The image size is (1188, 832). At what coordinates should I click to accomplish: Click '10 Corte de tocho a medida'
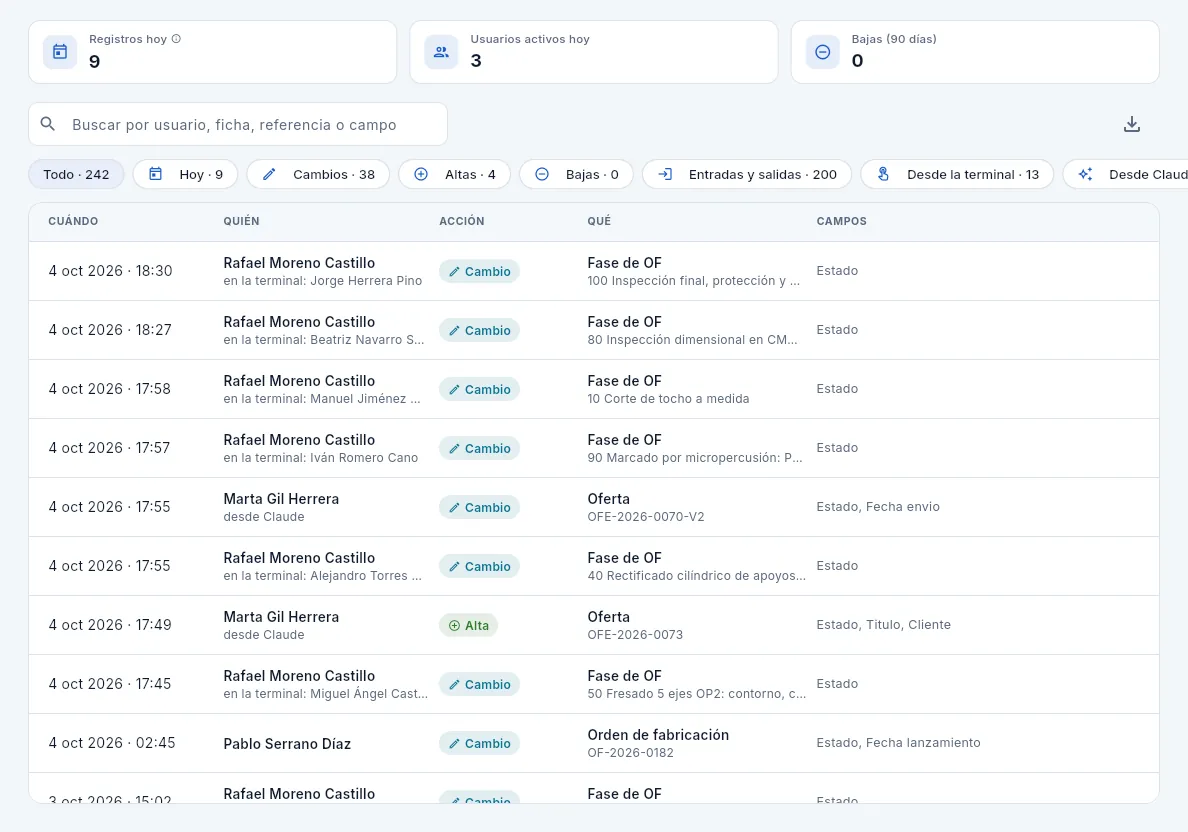pyautogui.click(x=668, y=399)
